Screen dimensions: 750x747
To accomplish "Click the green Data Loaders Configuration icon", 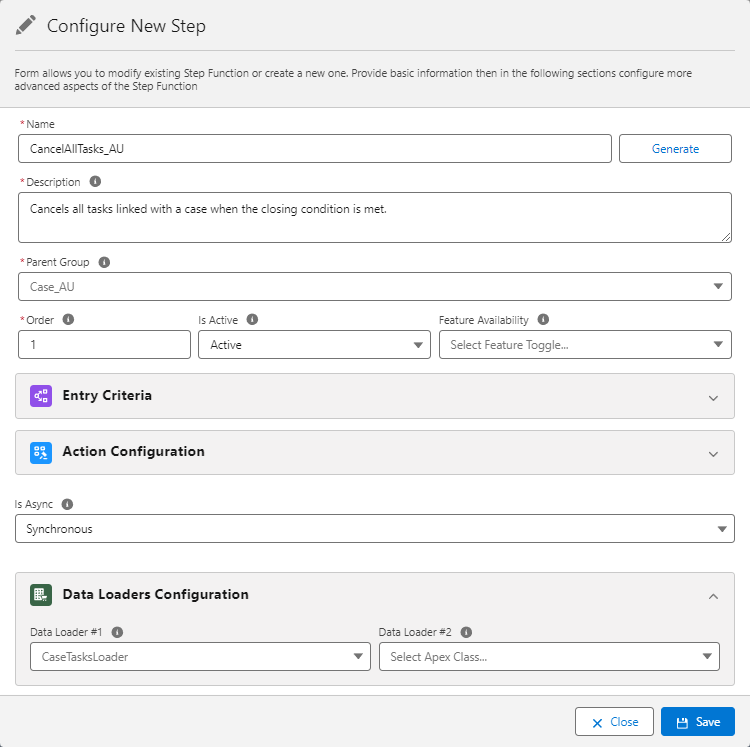I will [x=41, y=595].
